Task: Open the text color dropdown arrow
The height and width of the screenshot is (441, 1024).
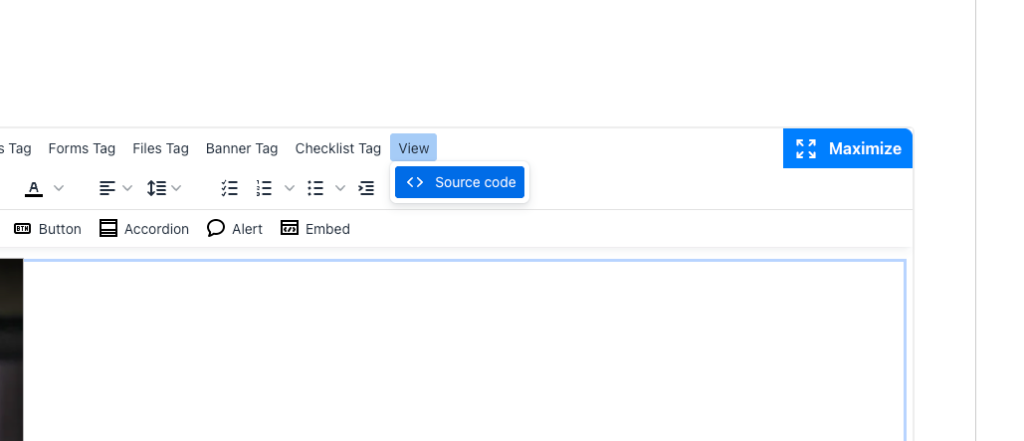Action: (x=59, y=188)
